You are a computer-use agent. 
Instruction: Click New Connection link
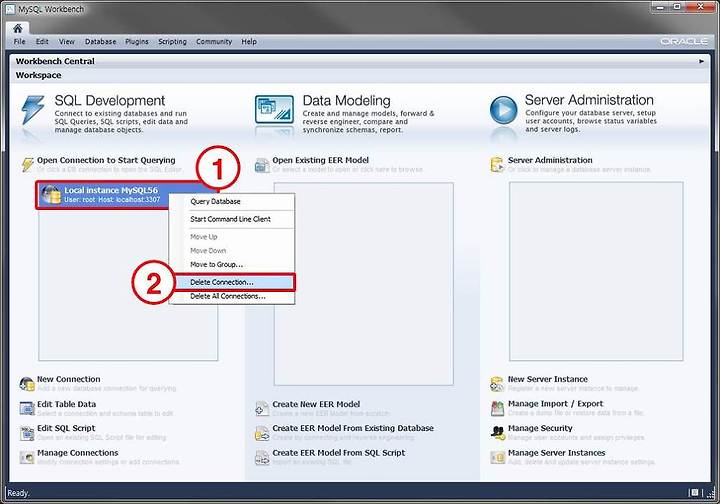coord(68,379)
